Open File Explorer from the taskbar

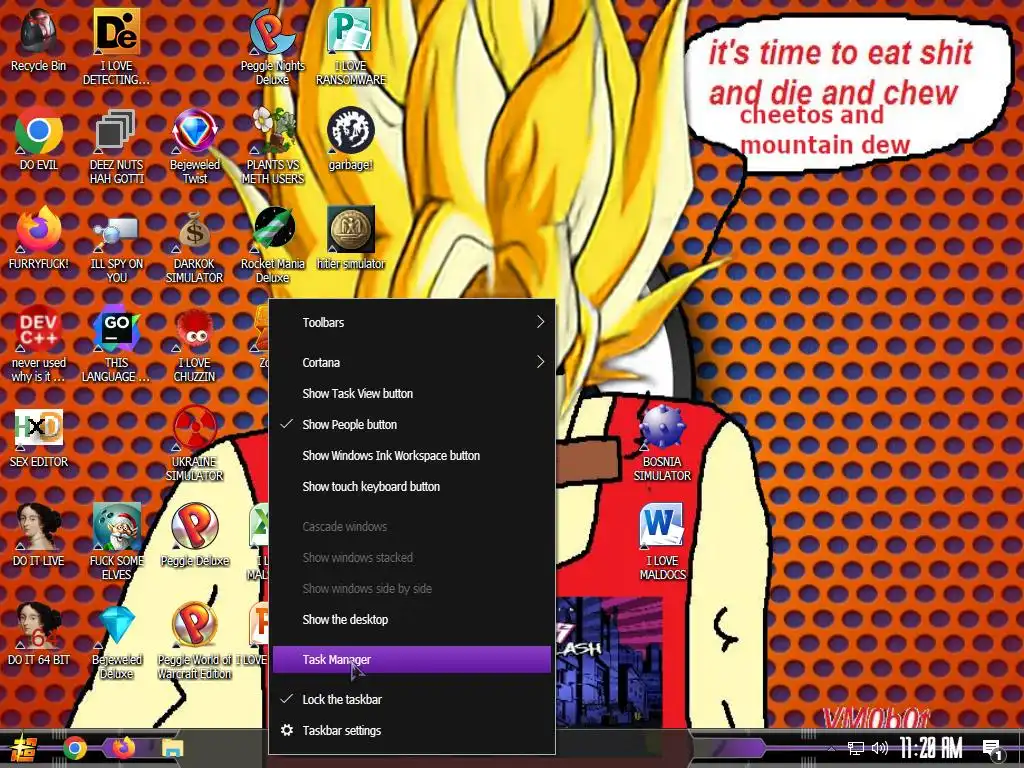tap(172, 748)
